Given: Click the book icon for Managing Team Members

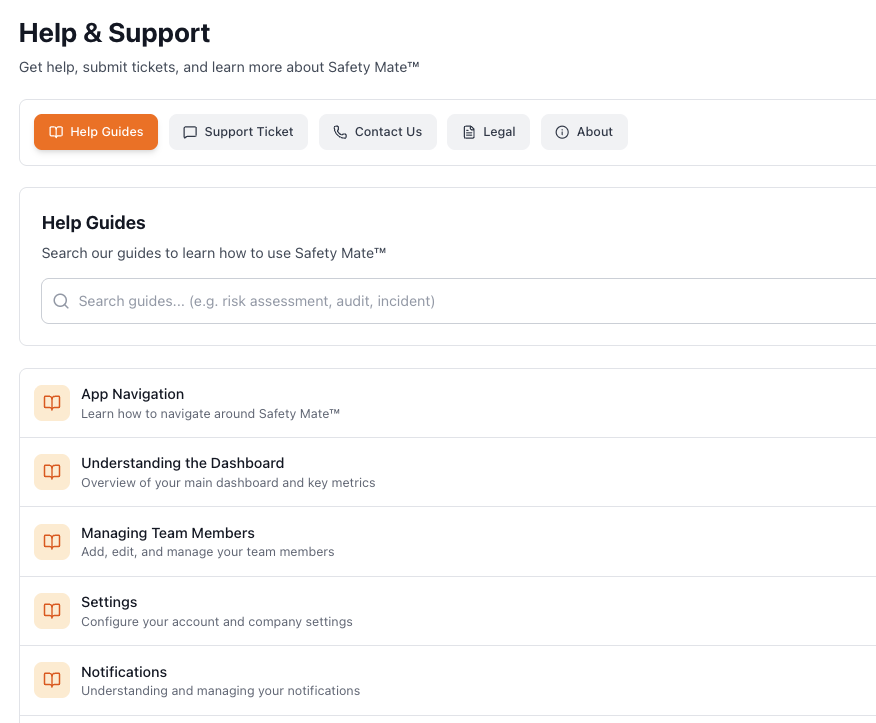Looking at the screenshot, I should coord(52,542).
